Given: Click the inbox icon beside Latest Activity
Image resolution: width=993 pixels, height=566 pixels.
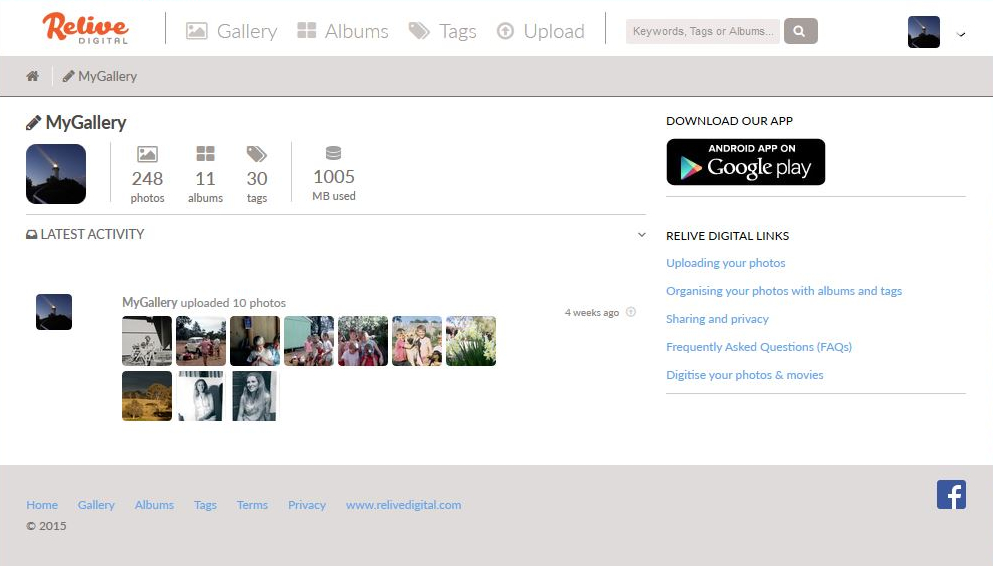Looking at the screenshot, I should [x=32, y=235].
